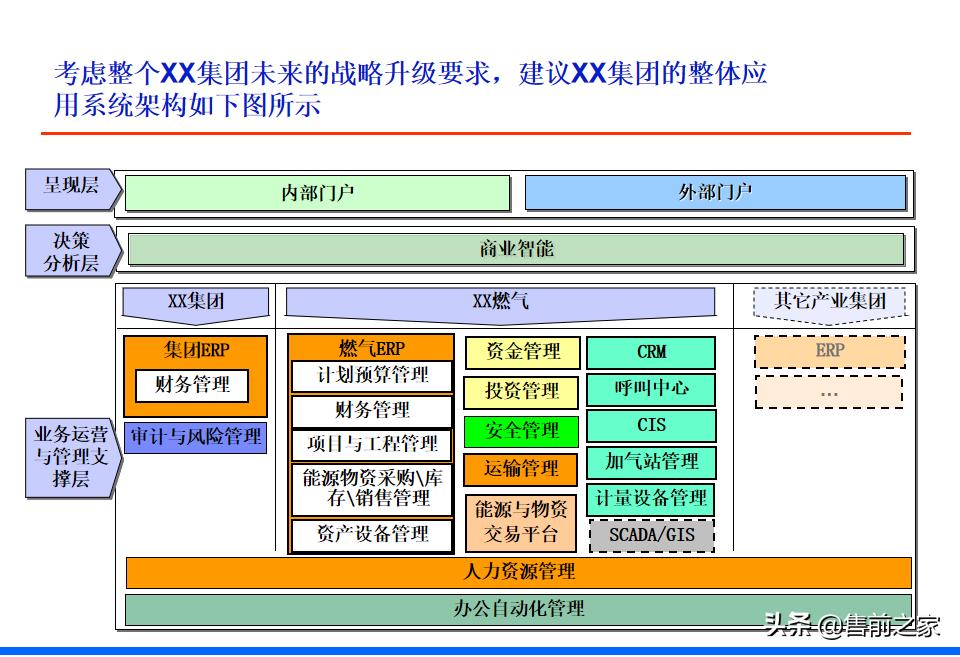
Task: Click the 人力资源管理 bar
Action: [x=519, y=572]
